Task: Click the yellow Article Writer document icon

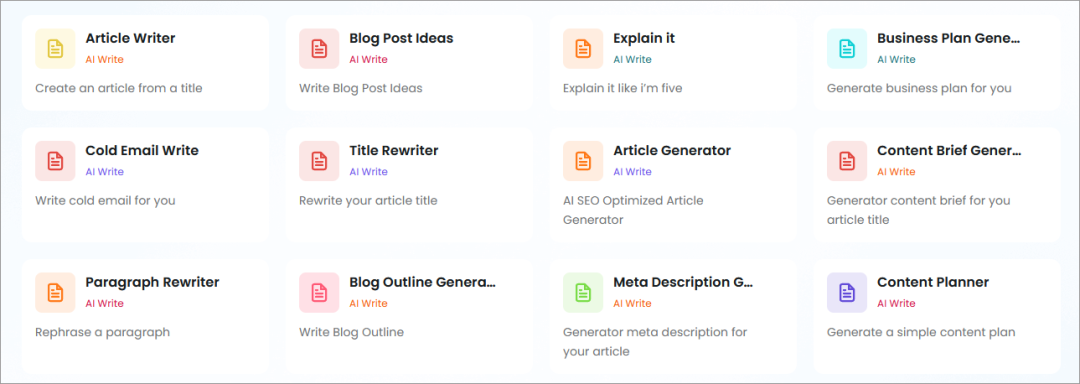Action: [x=55, y=48]
